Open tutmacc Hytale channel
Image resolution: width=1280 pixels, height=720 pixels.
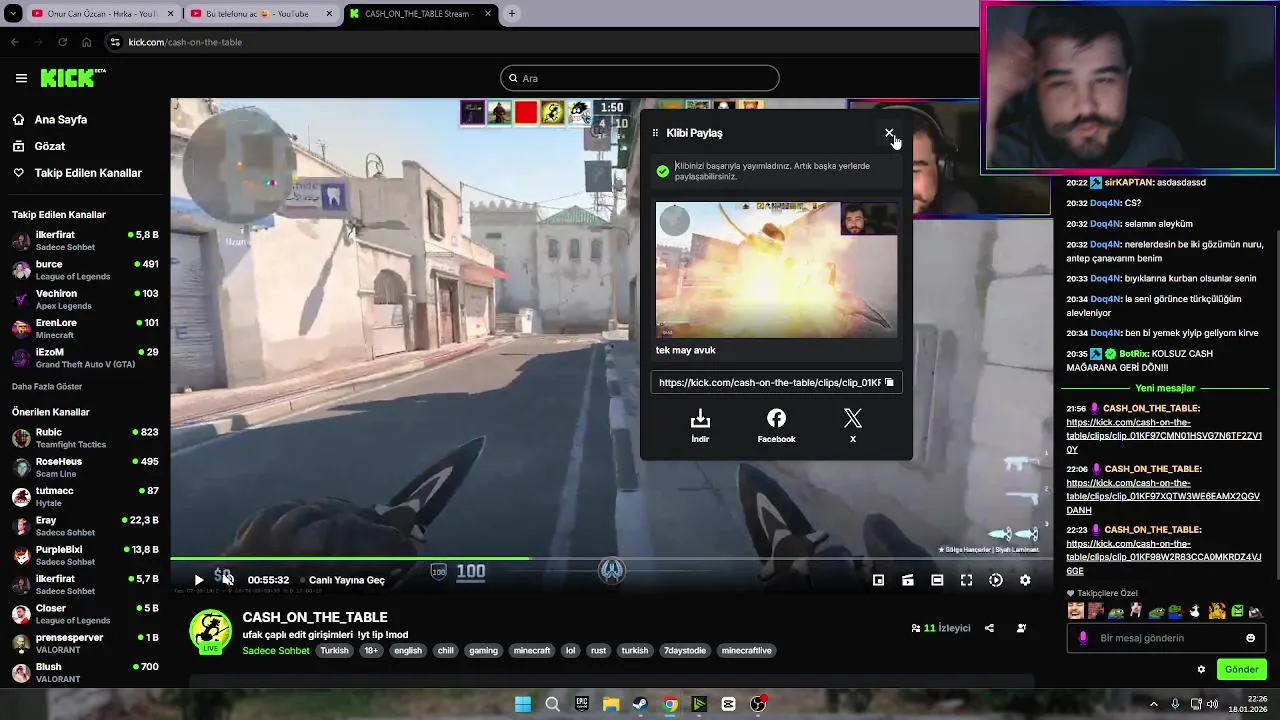[85, 496]
